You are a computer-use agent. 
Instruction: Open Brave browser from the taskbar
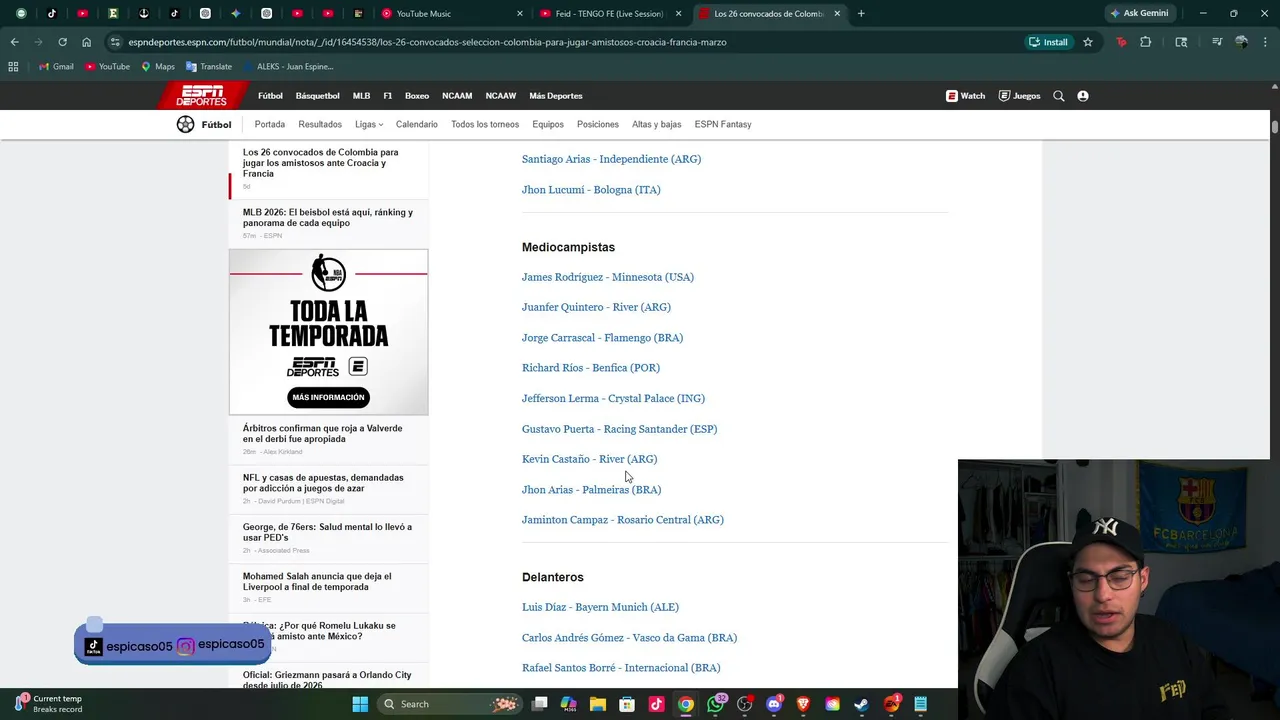803,704
